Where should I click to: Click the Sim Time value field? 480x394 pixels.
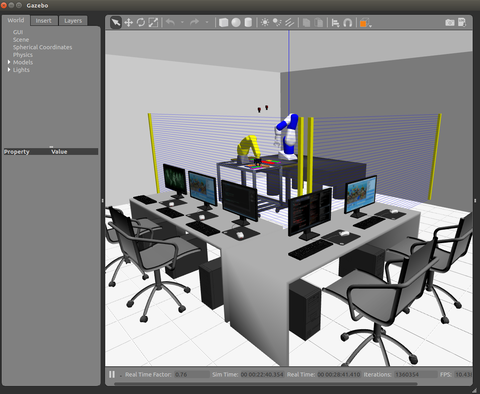coord(262,374)
